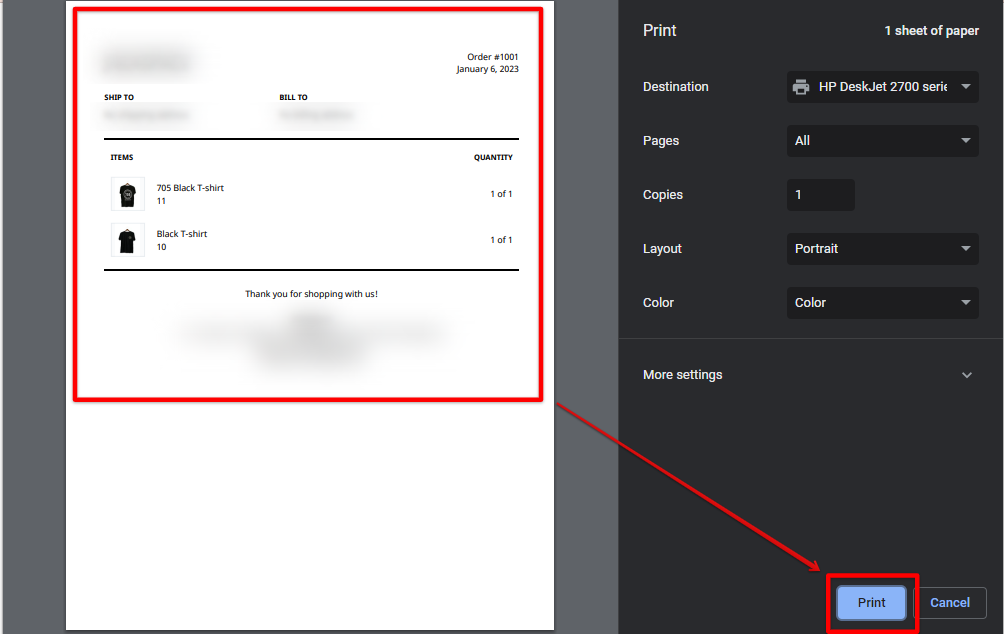Click the Black T-shirt product thumbnail

tap(128, 239)
